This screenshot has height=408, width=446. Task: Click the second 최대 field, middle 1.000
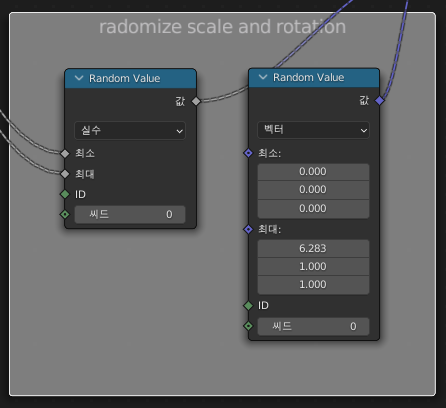[313, 266]
